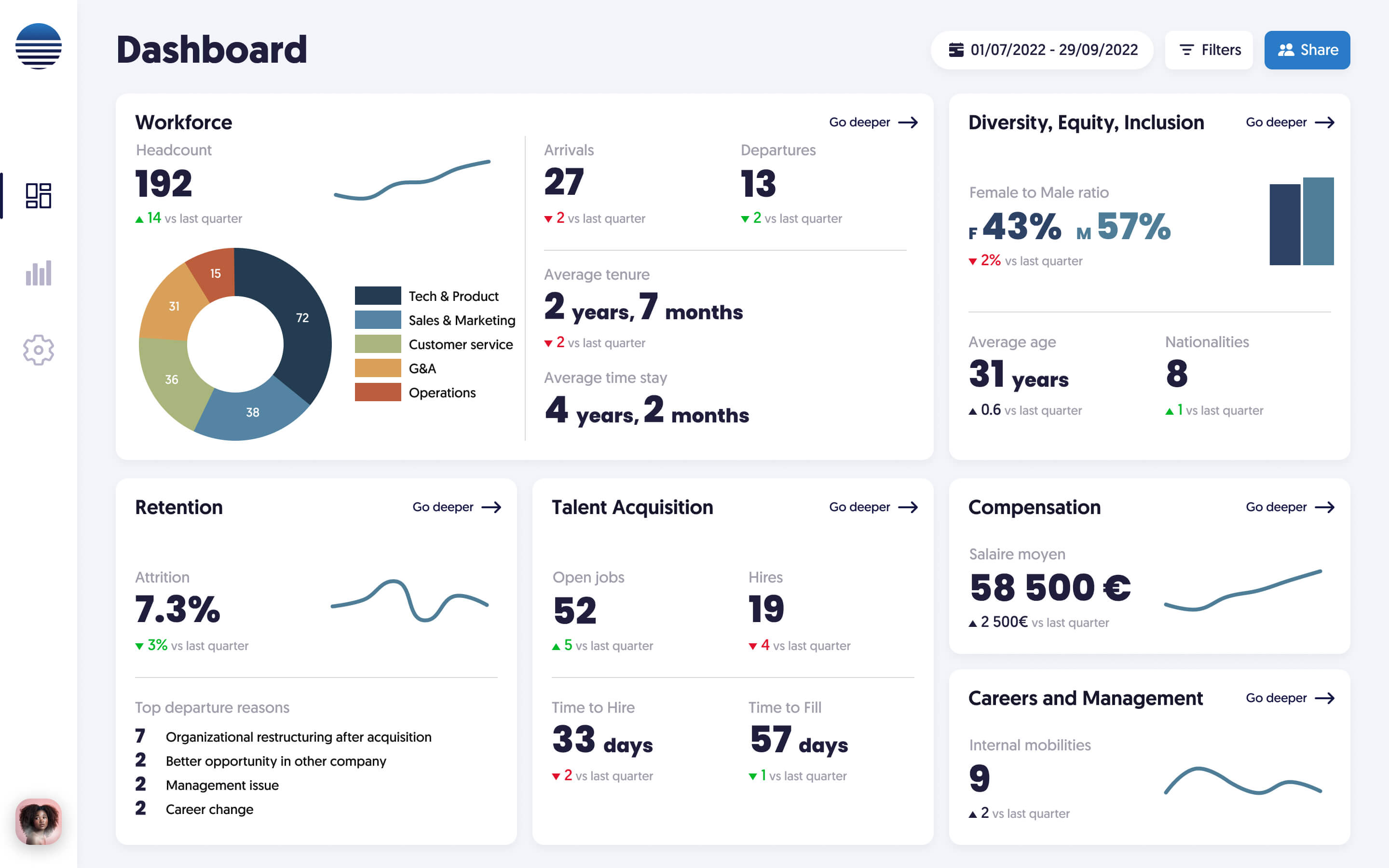Click the Tech & Product legend color swatch

tap(378, 296)
